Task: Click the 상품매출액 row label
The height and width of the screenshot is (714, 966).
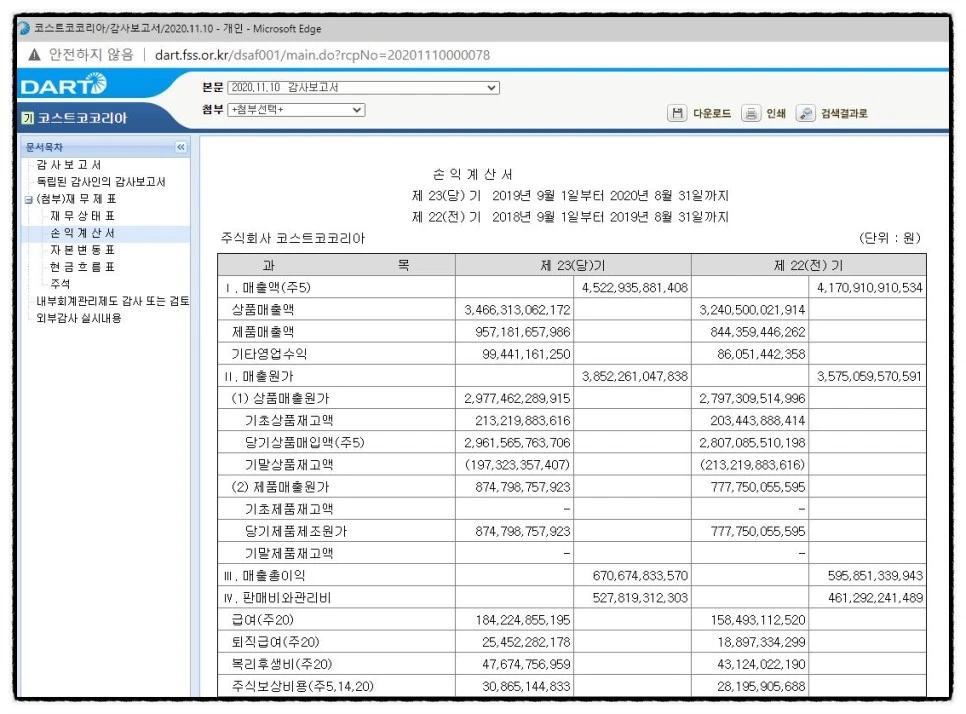Action: [263, 310]
